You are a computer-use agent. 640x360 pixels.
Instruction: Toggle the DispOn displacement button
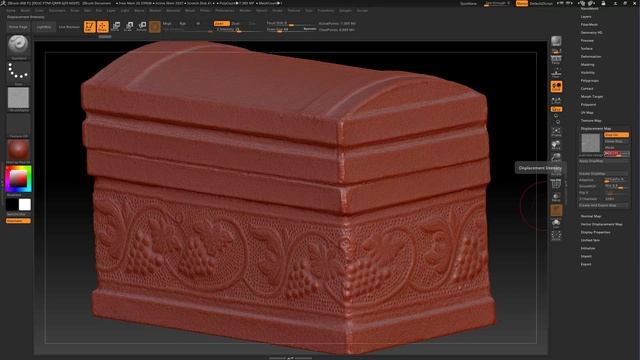click(x=616, y=135)
